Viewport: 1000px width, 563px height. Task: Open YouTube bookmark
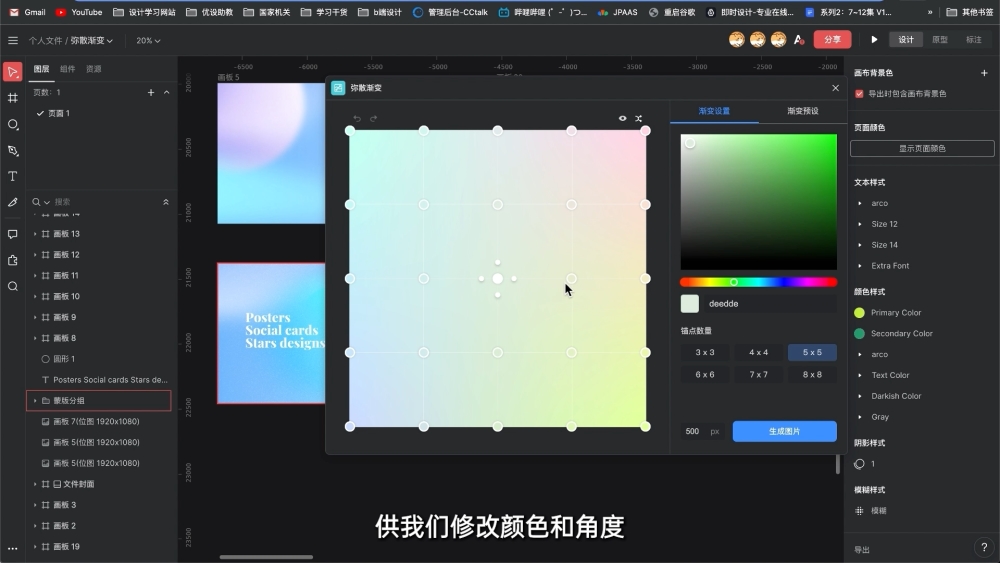pos(78,12)
